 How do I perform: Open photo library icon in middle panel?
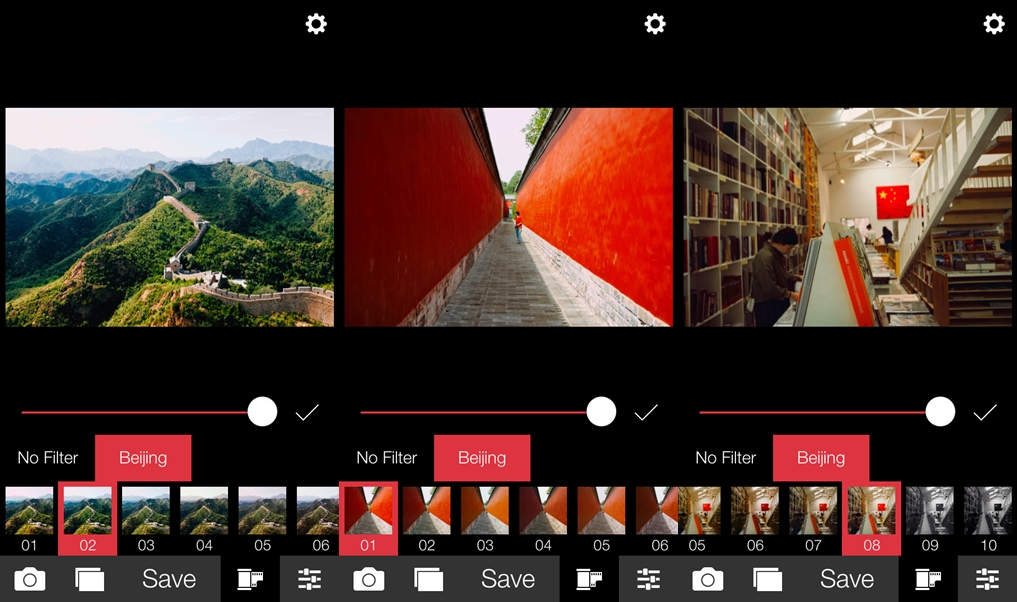click(429, 579)
